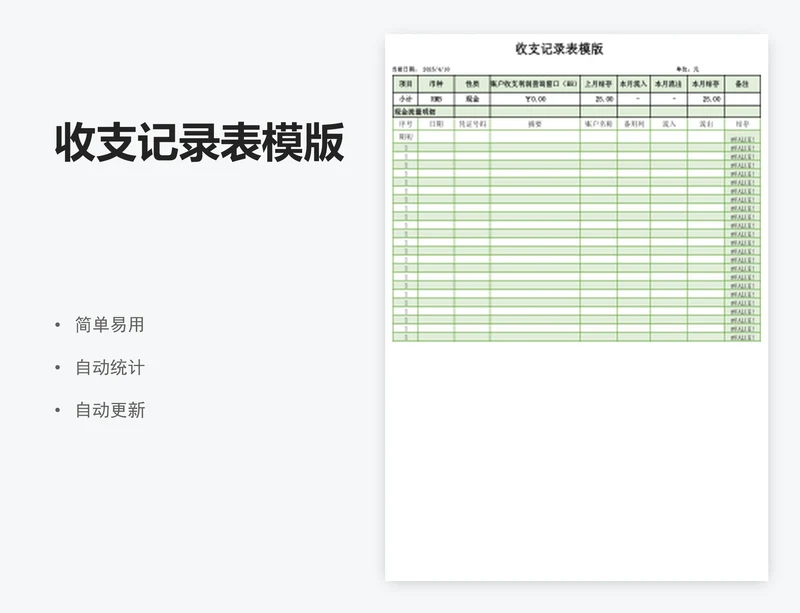Select the 小计 row label cell
Image resolution: width=800 pixels, height=613 pixels.
406,99
